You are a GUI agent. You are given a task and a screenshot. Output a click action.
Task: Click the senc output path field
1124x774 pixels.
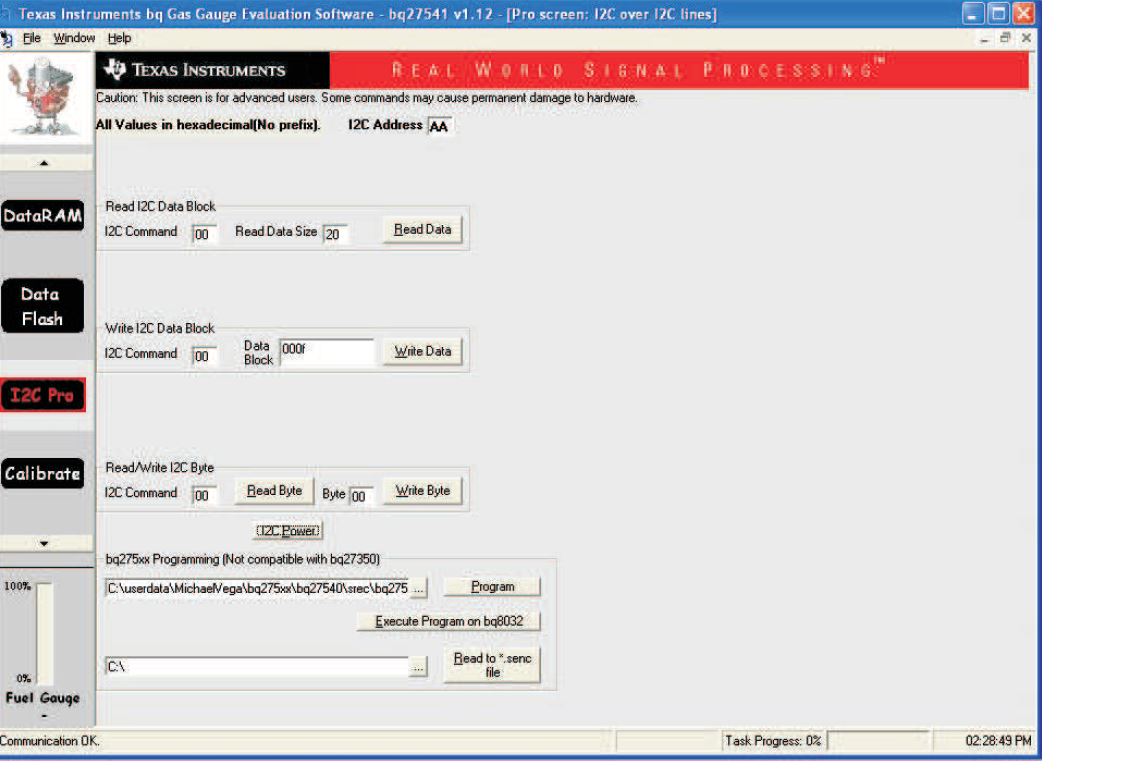[x=257, y=666]
